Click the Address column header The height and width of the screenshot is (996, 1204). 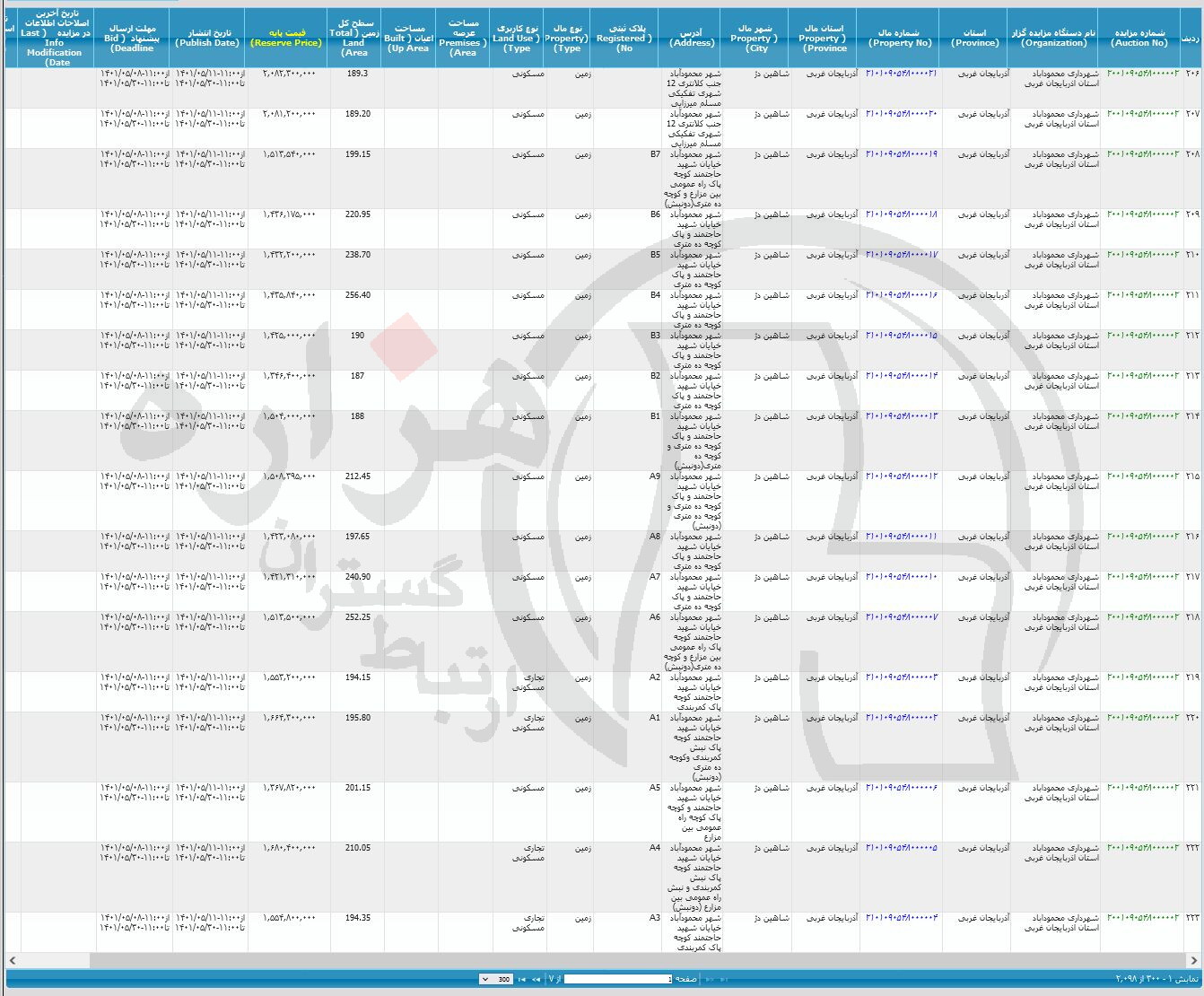tap(692, 38)
